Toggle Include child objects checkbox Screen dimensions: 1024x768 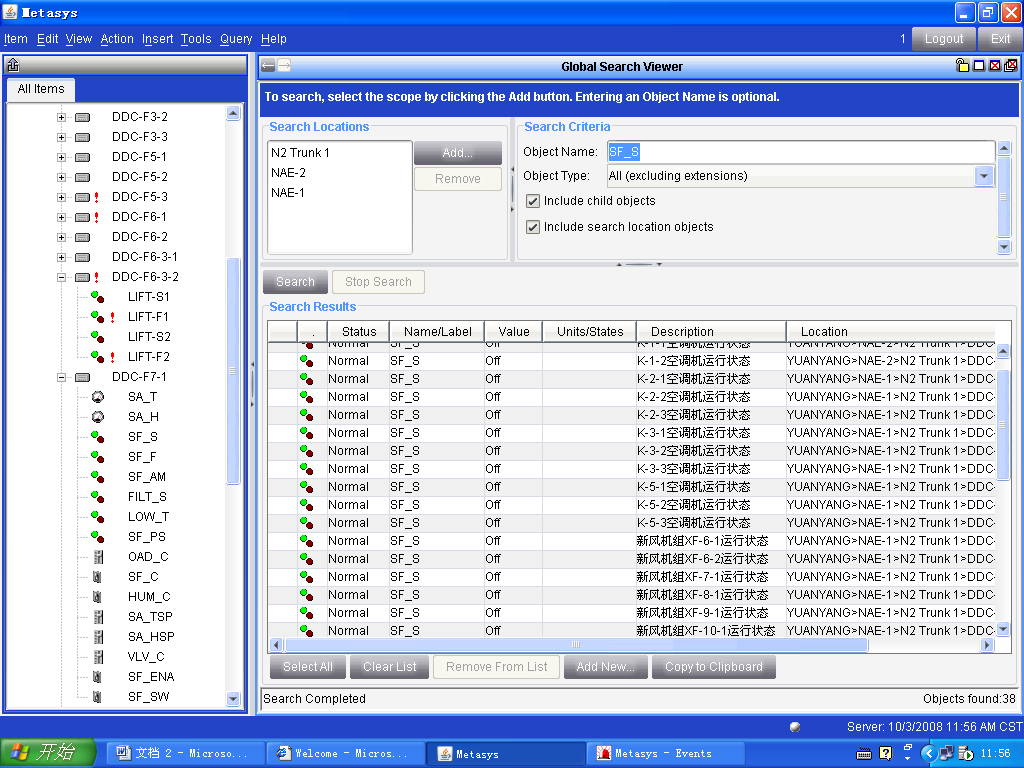pos(533,201)
